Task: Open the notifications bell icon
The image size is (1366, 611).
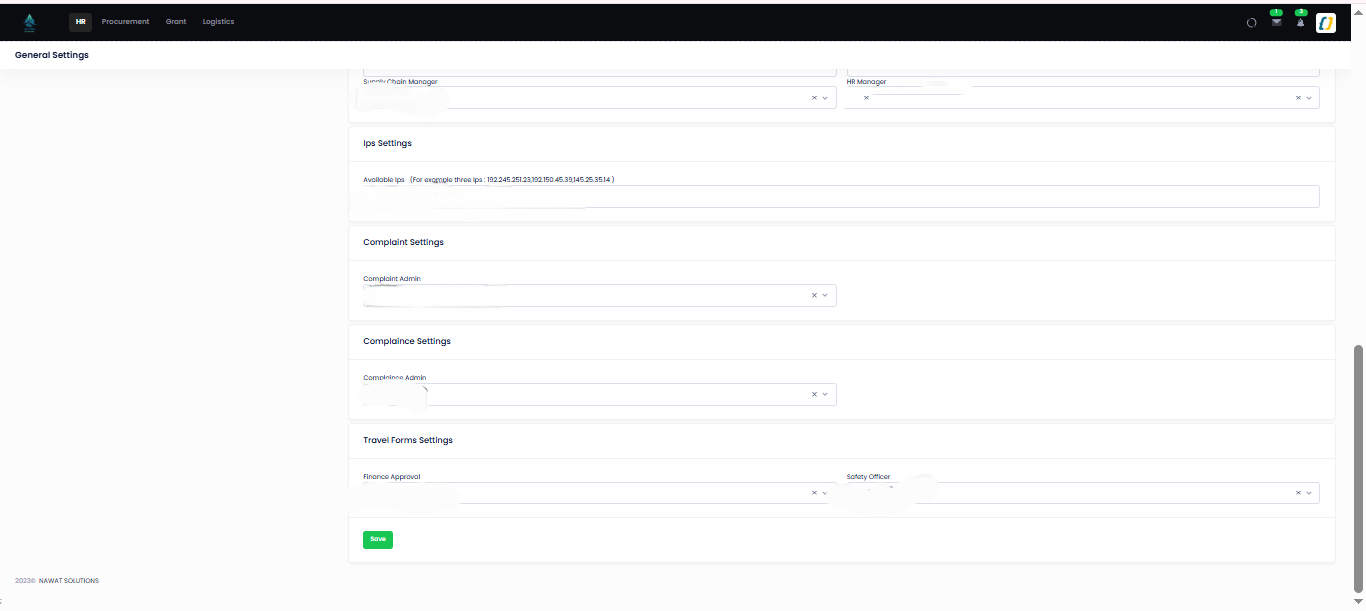Action: (x=1300, y=22)
